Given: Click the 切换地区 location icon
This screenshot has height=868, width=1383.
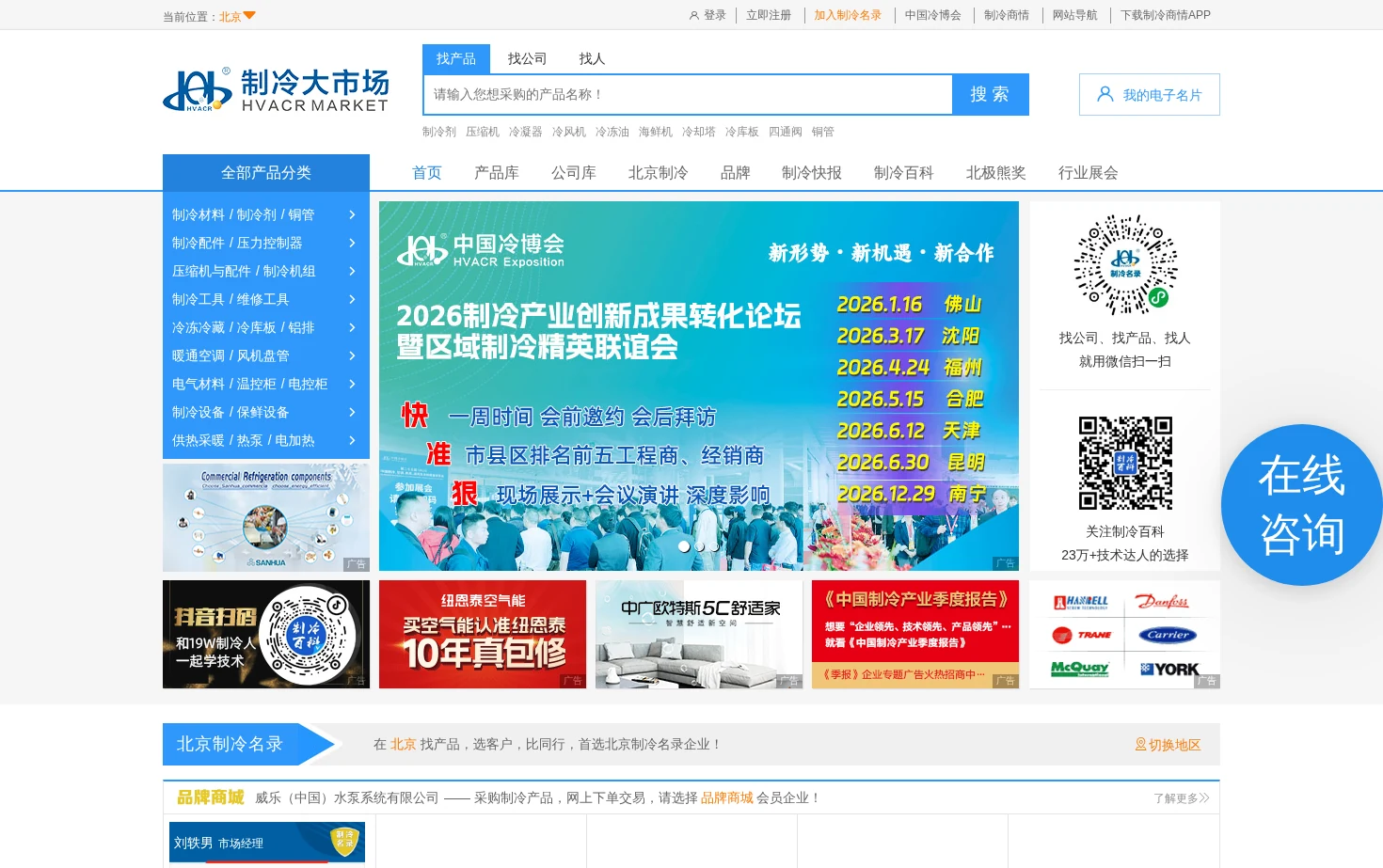Looking at the screenshot, I should pos(1140,745).
